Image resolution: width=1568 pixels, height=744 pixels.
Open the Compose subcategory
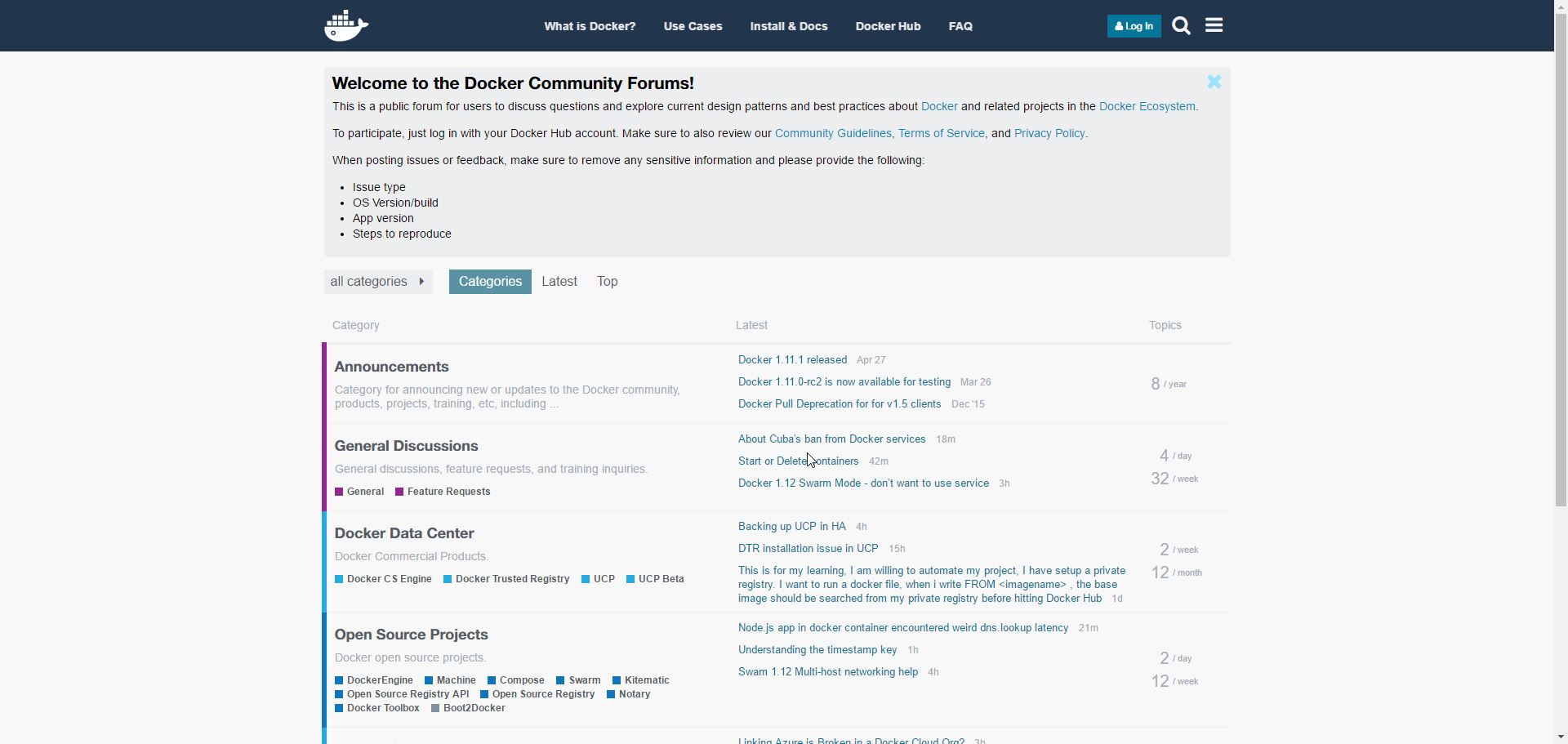[x=516, y=680]
